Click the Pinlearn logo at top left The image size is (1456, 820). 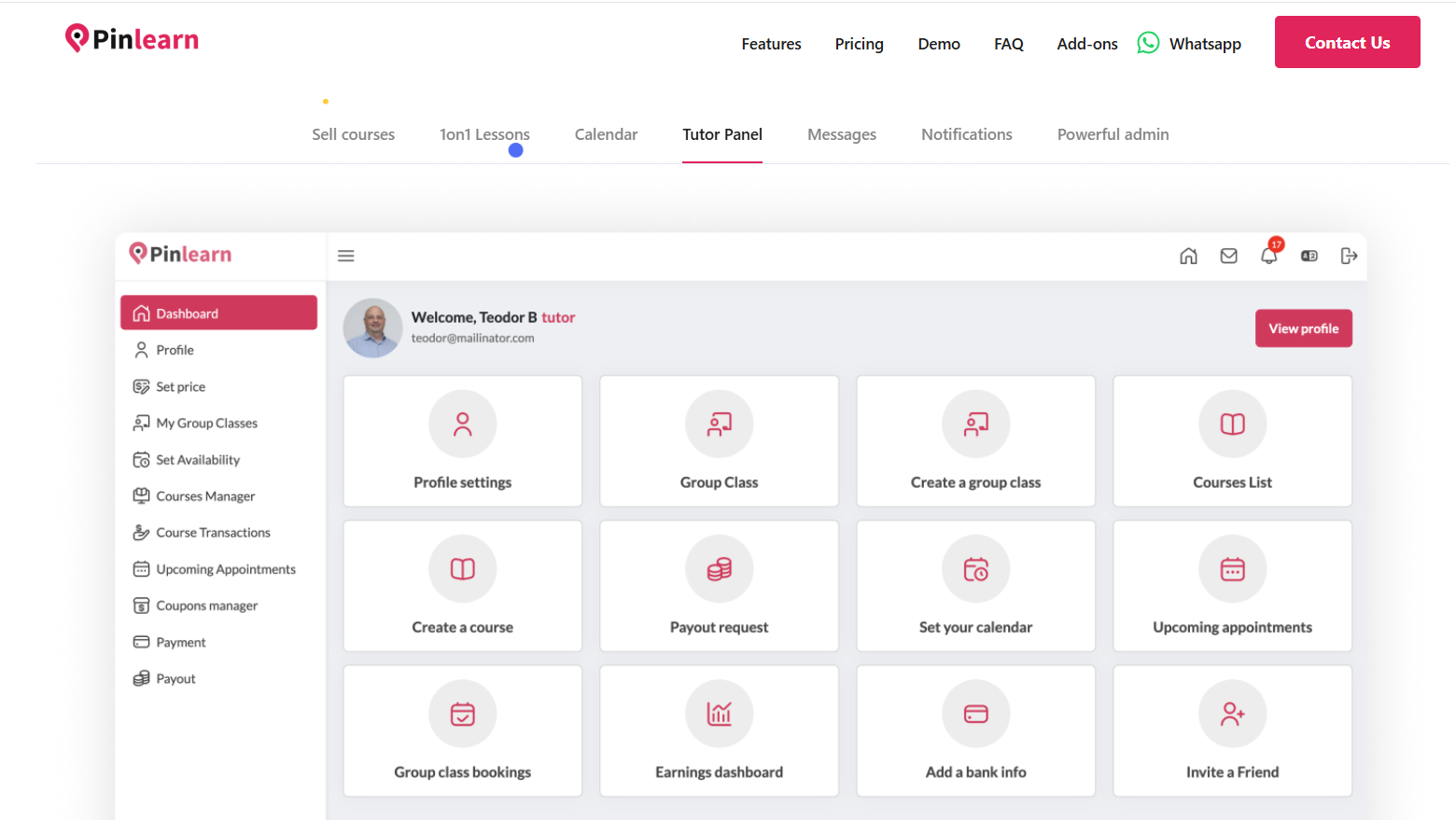pos(132,39)
